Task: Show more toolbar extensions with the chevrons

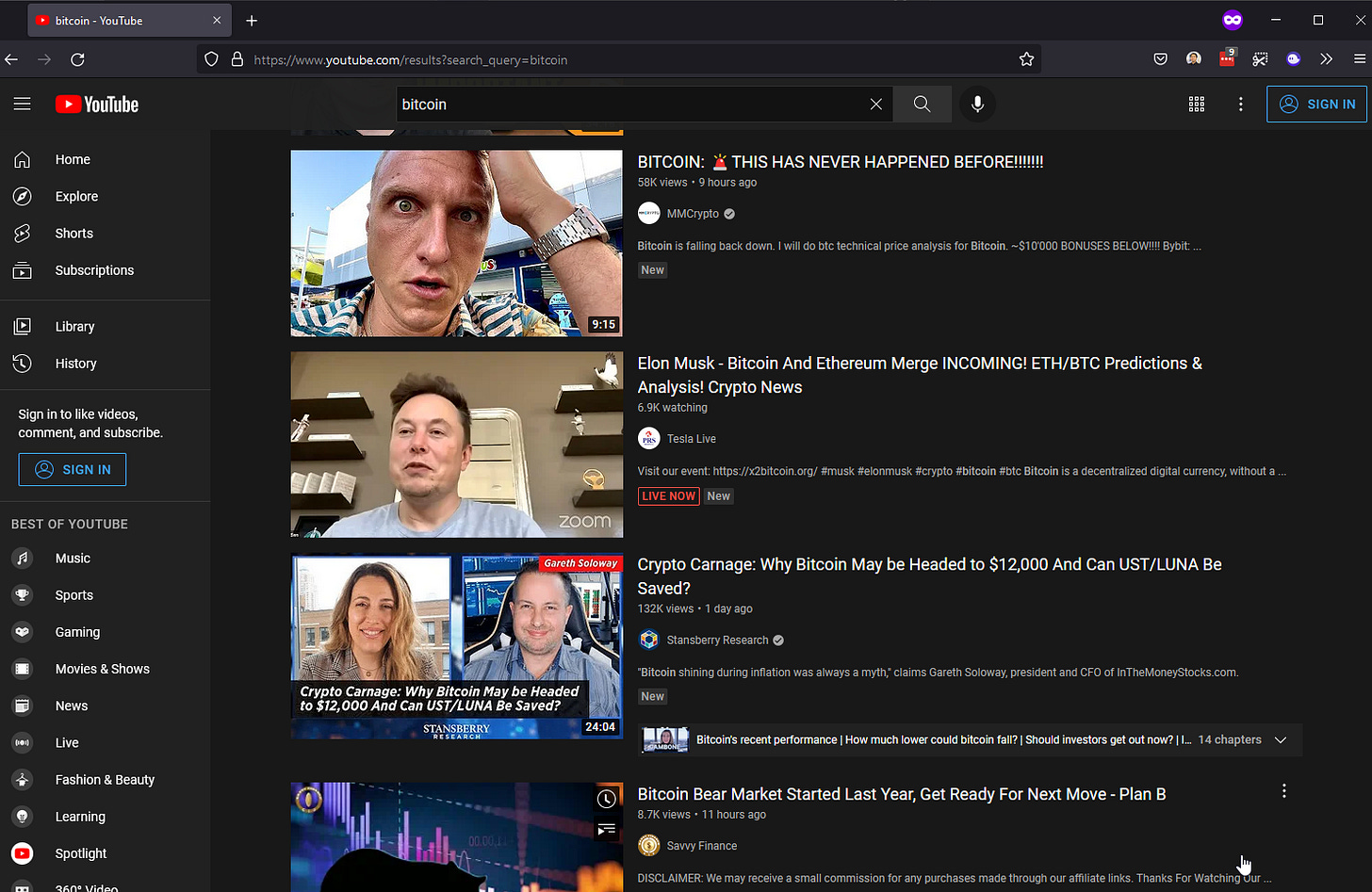Action: 1326,59
